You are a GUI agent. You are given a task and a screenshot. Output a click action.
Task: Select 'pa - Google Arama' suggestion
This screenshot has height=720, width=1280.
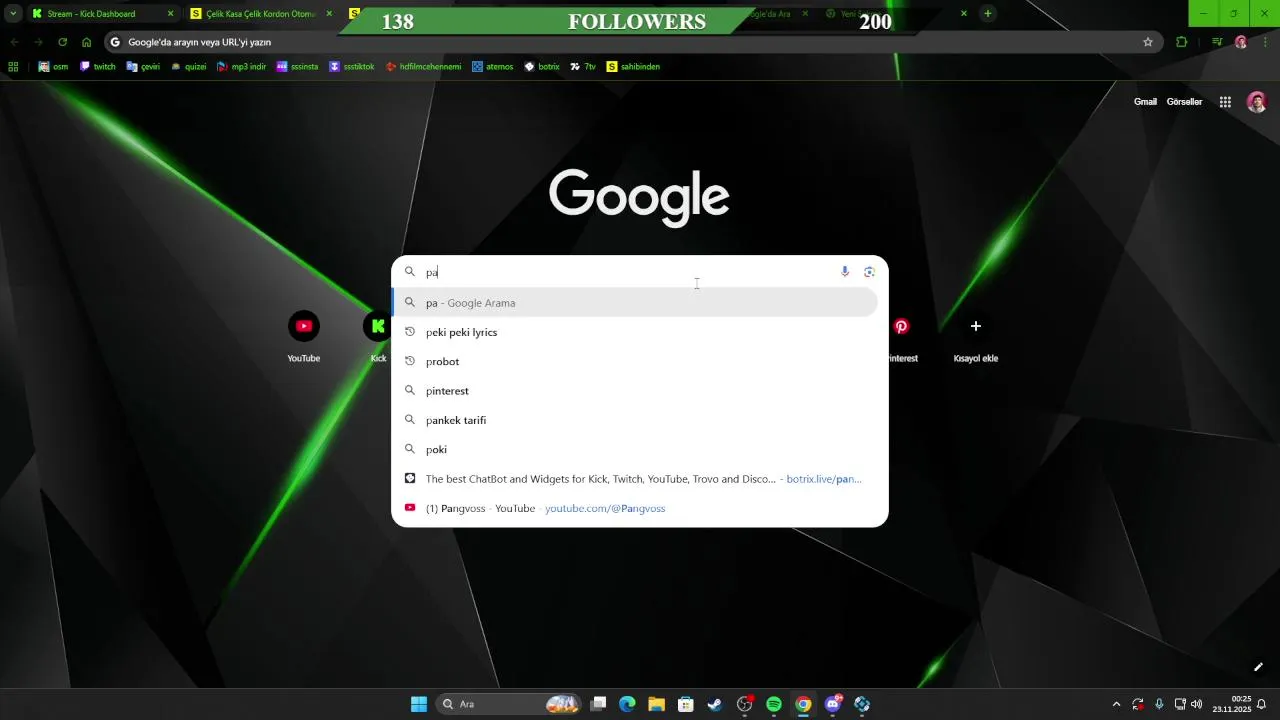pos(635,303)
